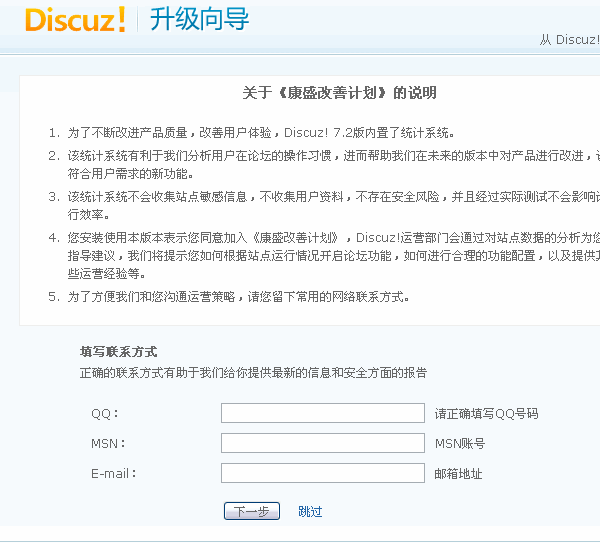Screen dimensions: 600x543
Task: Focus the QQ input field
Action: (x=323, y=413)
